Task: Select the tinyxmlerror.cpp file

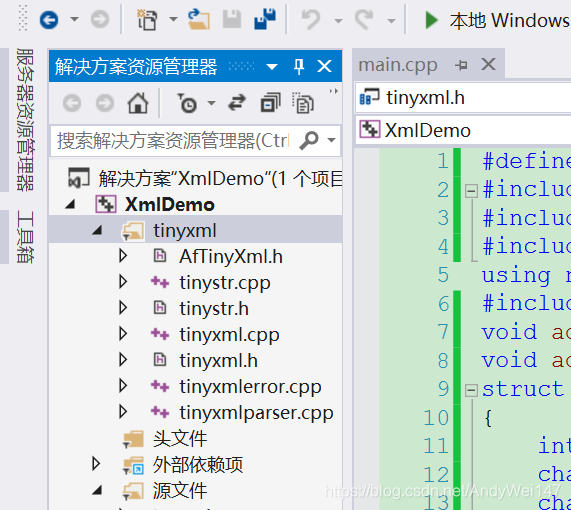Action: (250, 387)
